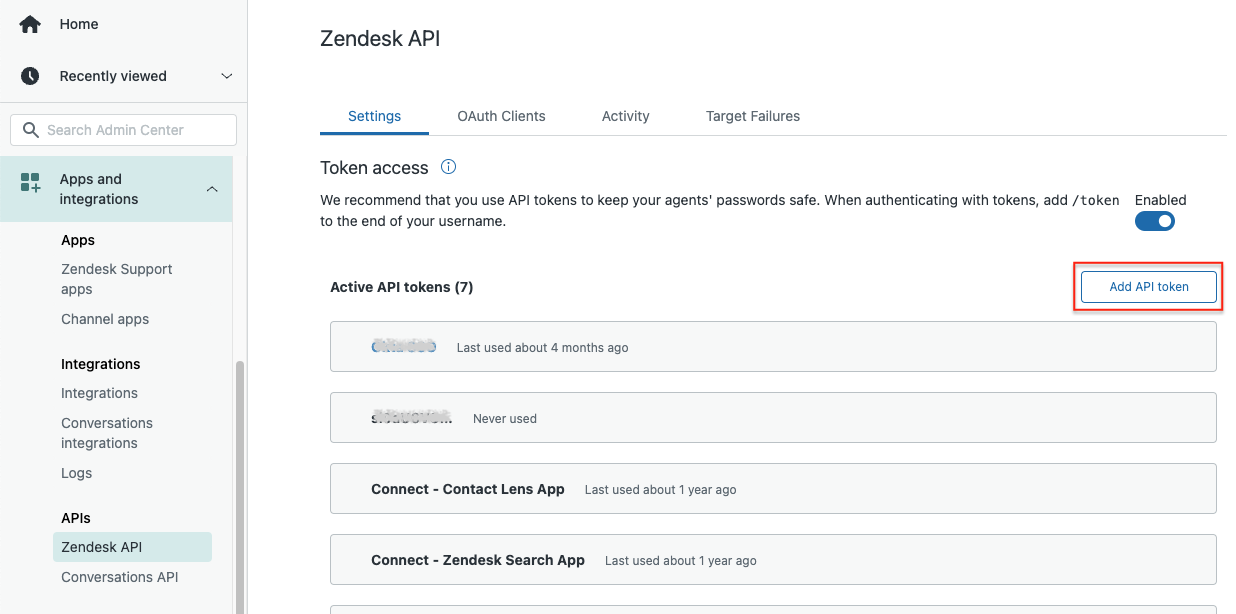Click the magnifying glass in Search Admin Center
The width and height of the screenshot is (1236, 614).
click(31, 130)
